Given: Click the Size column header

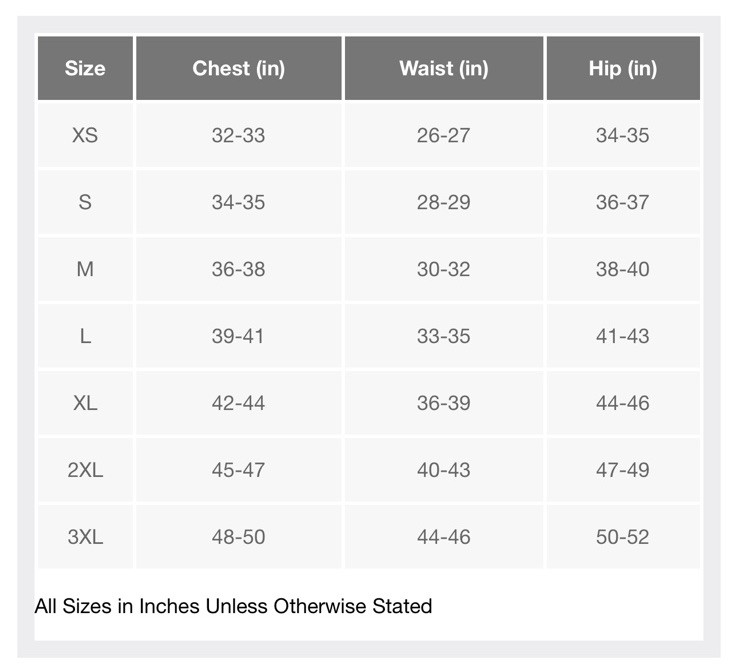Looking at the screenshot, I should (x=85, y=68).
